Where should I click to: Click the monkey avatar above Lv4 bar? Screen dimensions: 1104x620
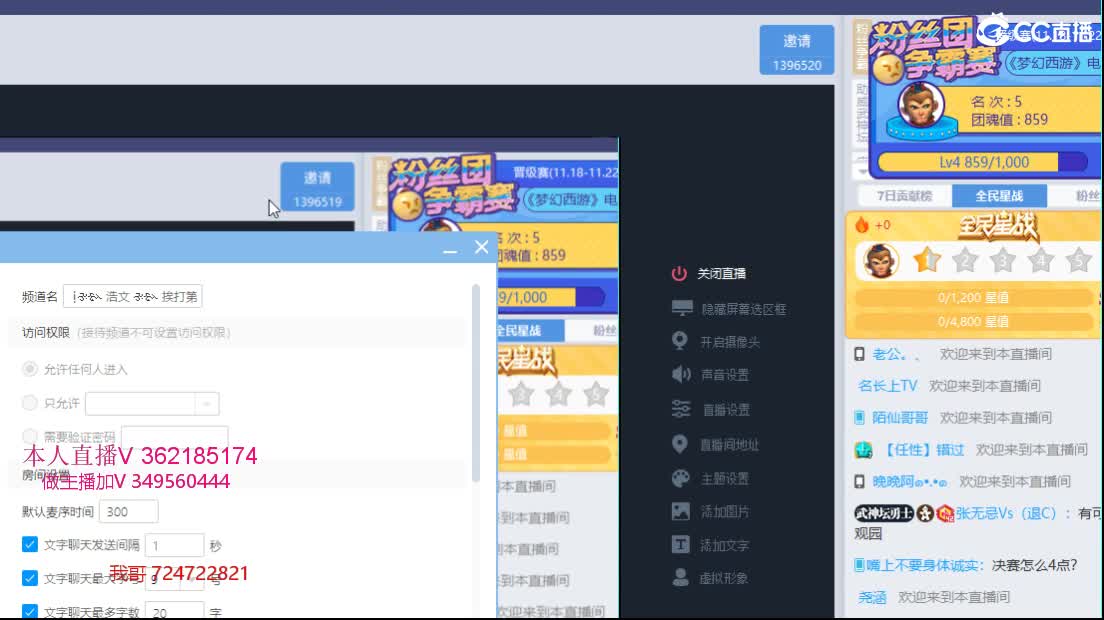coord(920,107)
